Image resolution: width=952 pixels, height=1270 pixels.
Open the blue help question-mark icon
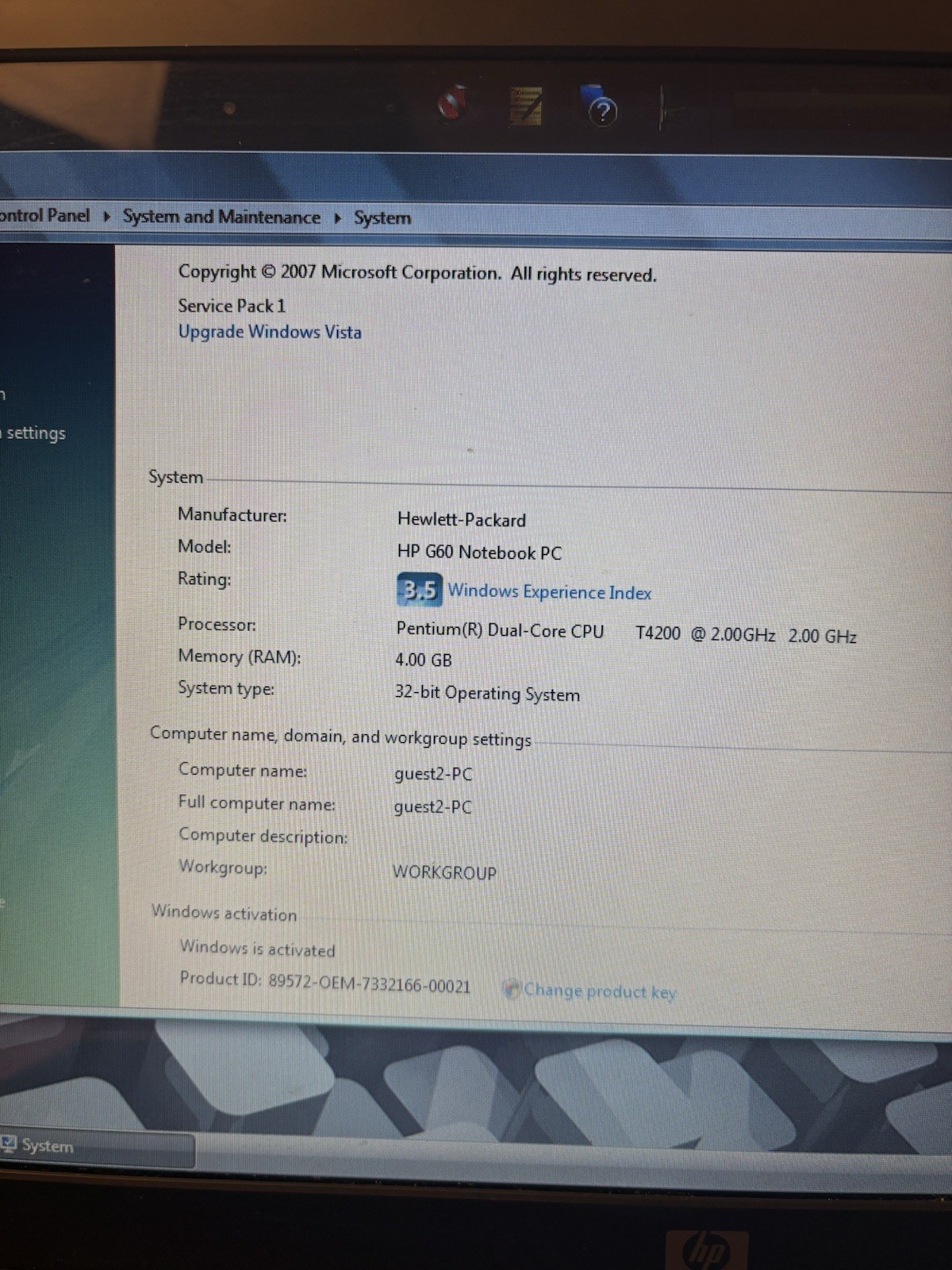(x=600, y=106)
